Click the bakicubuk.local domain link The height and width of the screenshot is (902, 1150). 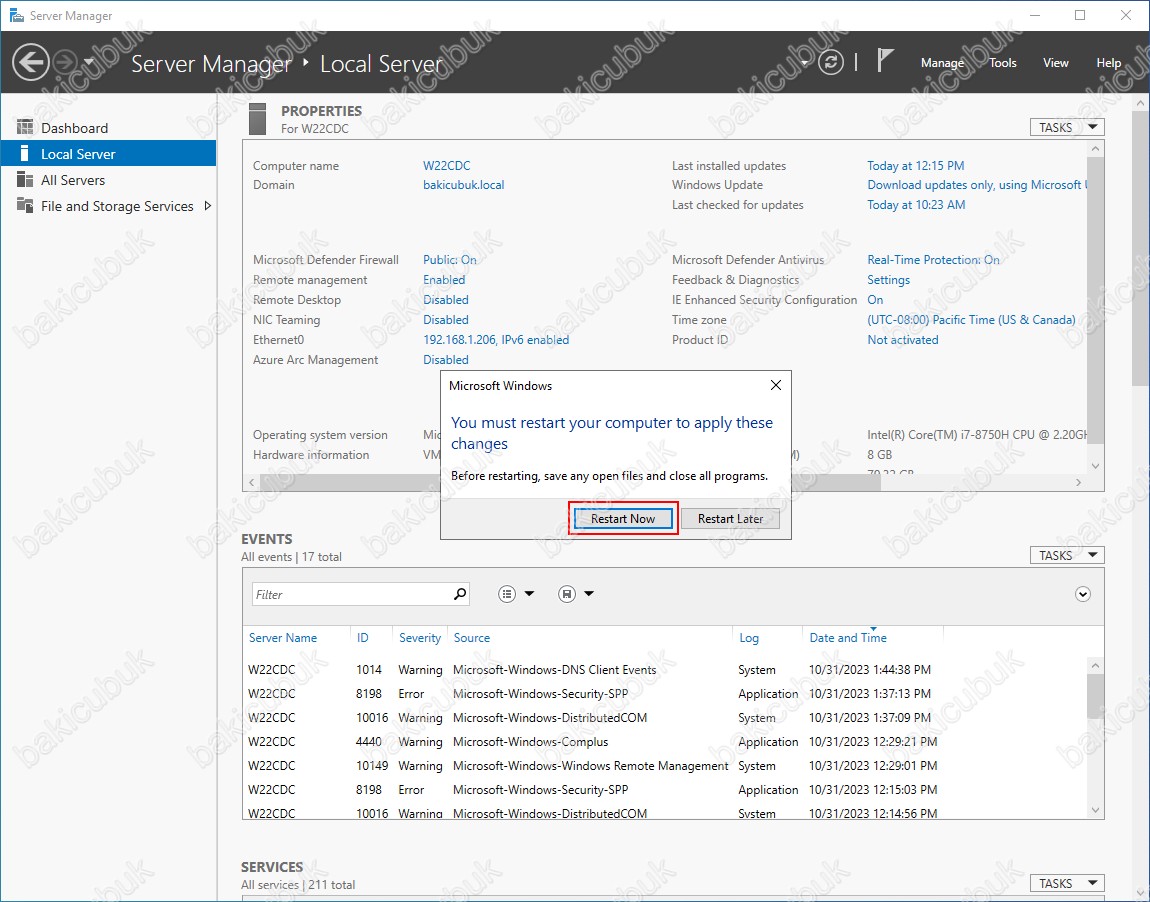[464, 185]
